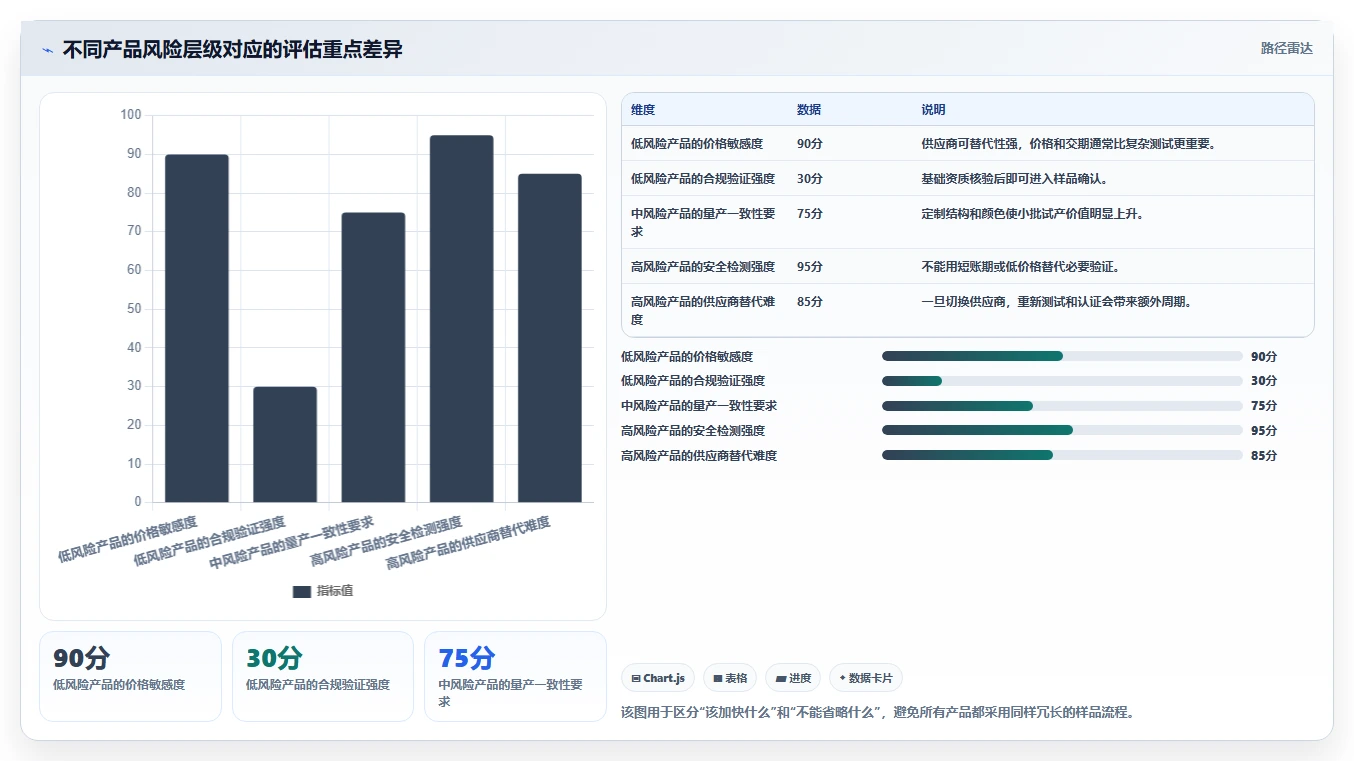The height and width of the screenshot is (761, 1354).
Task: Click the 低风险产品的合规验证强度 progress bar
Action: point(1062,381)
